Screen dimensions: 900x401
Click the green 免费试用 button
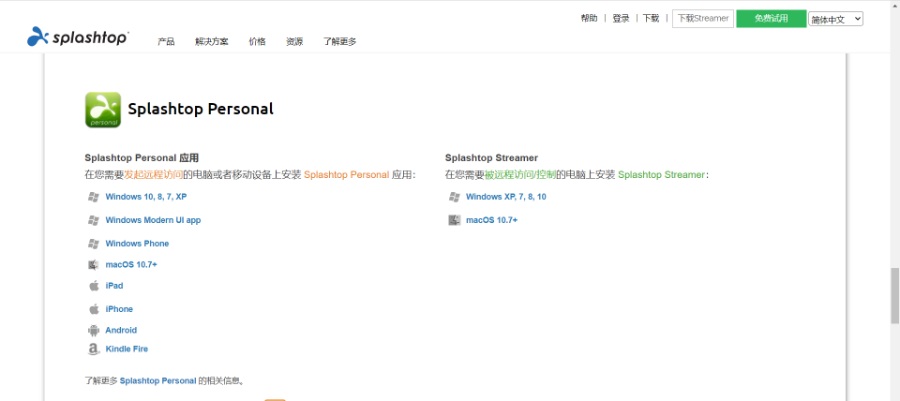[771, 18]
